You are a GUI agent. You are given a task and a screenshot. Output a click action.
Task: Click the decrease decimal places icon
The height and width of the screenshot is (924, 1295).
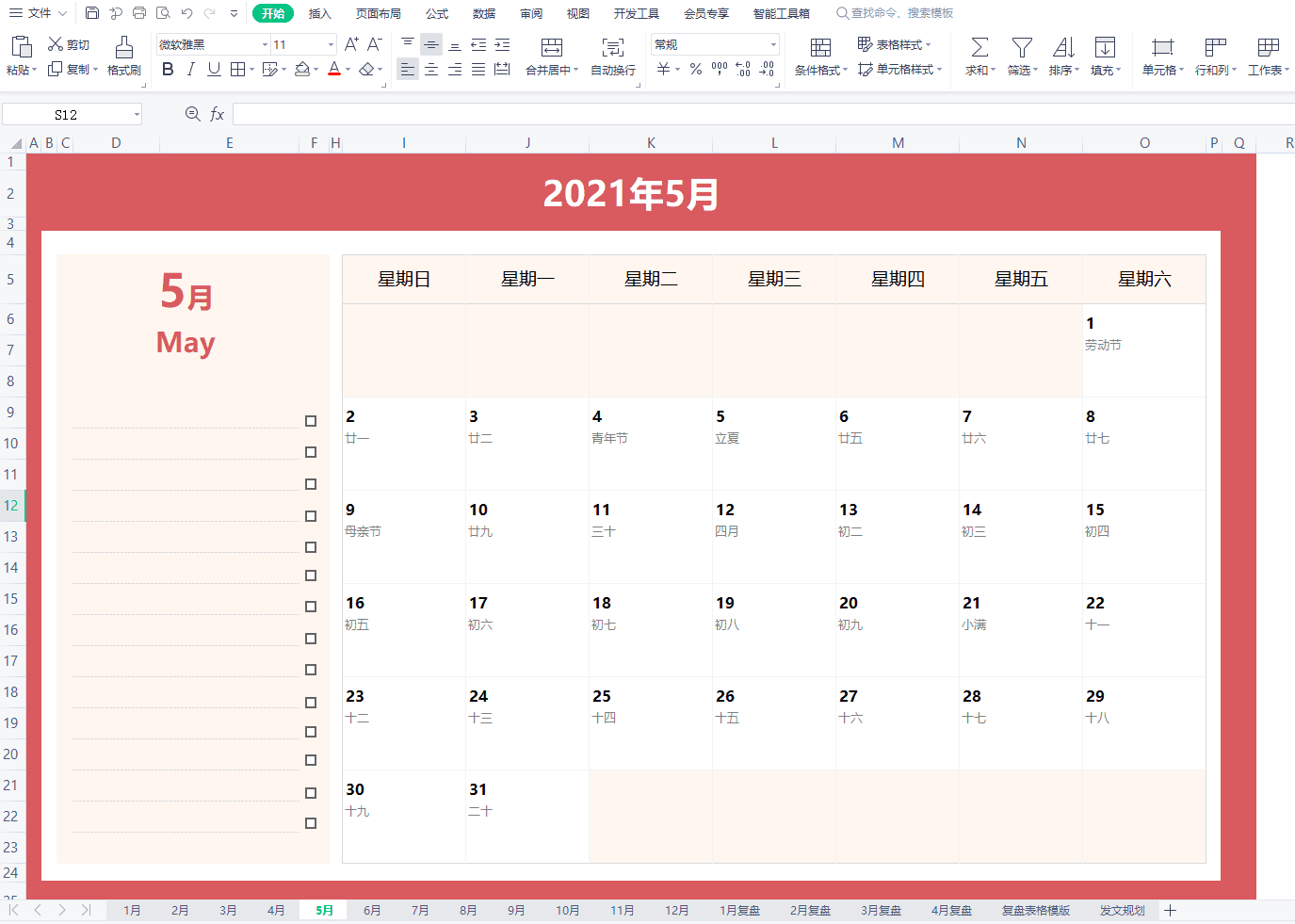pos(767,69)
